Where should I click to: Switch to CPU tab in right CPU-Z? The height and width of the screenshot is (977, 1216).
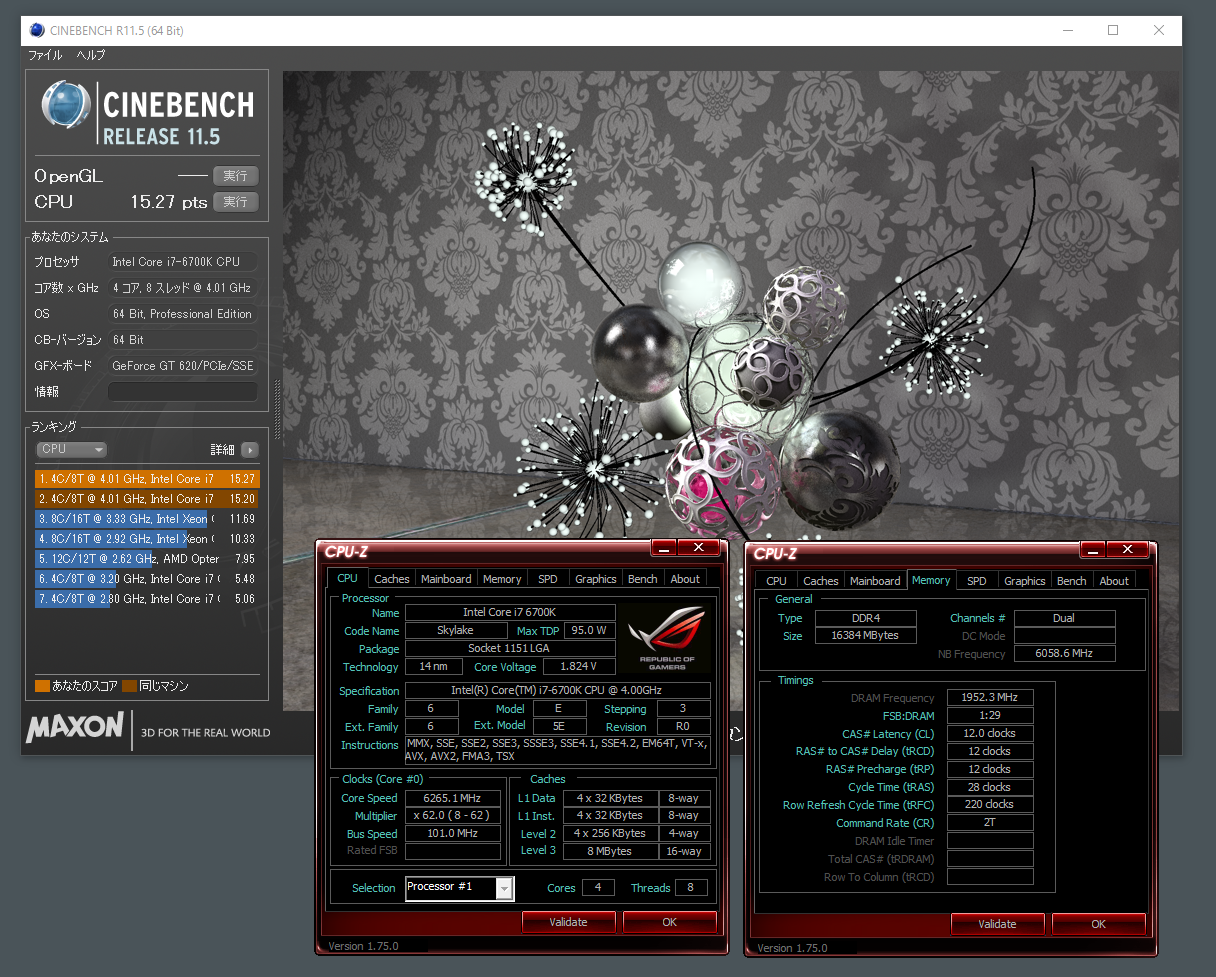click(776, 581)
